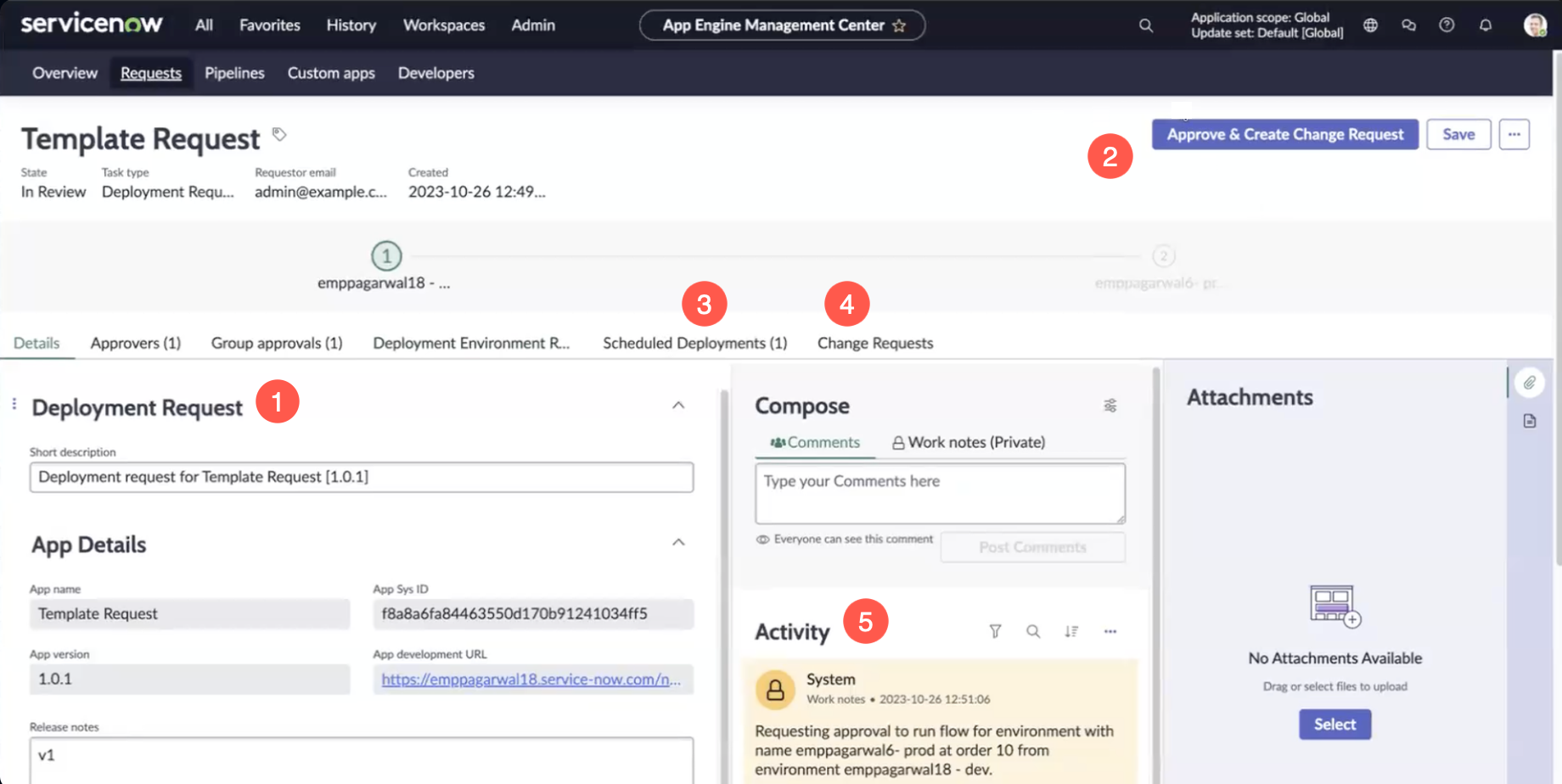1562x784 pixels.
Task: Select the Comments compose tab
Action: pyautogui.click(x=815, y=442)
